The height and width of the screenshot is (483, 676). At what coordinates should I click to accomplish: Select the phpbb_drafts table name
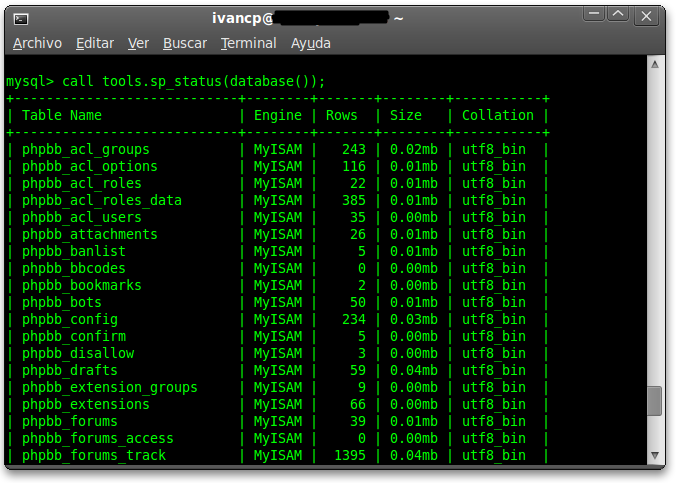pyautogui.click(x=70, y=370)
